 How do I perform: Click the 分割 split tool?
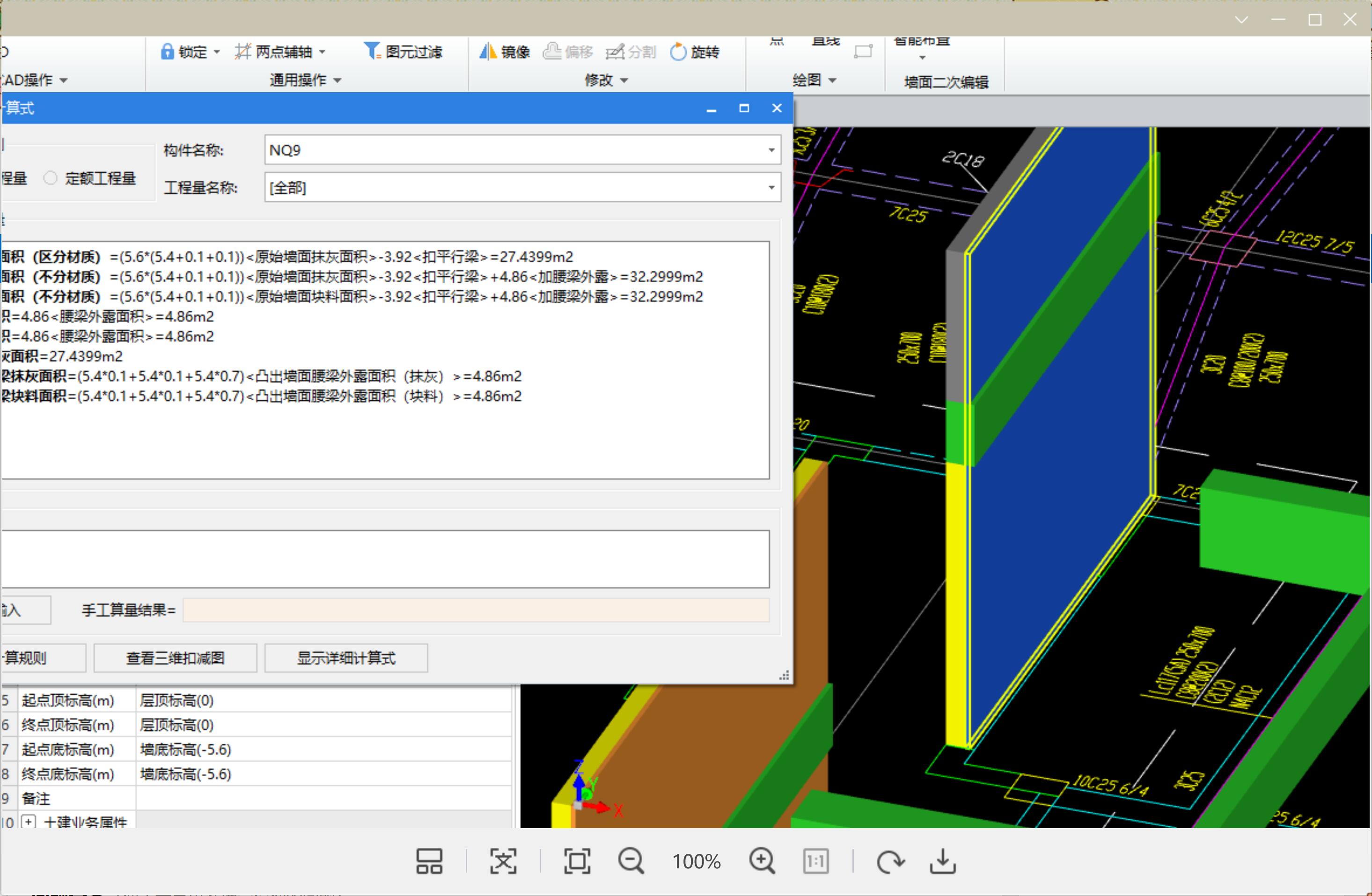pyautogui.click(x=631, y=52)
